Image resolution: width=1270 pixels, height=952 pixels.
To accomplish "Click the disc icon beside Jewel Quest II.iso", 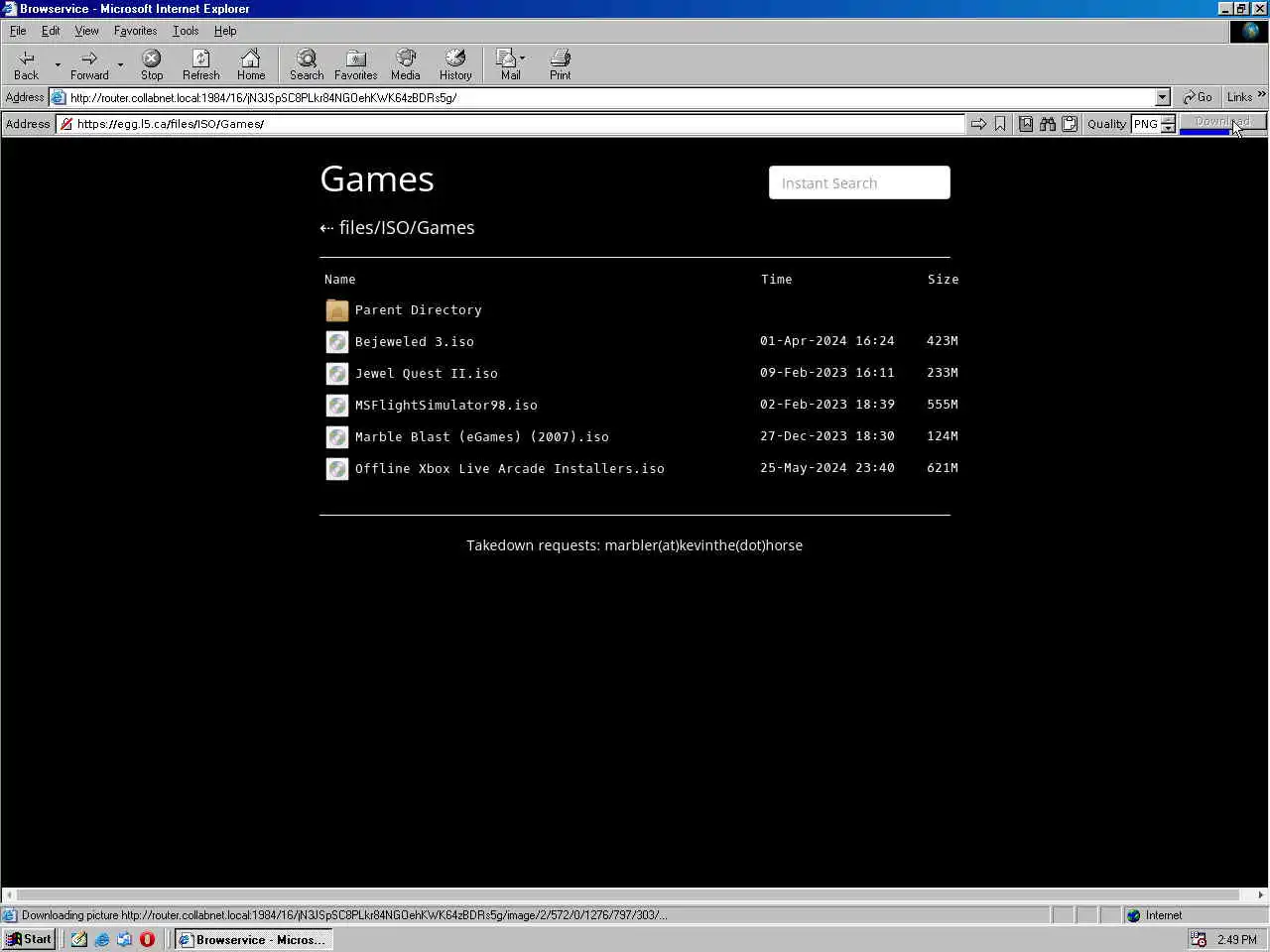I will pos(337,374).
